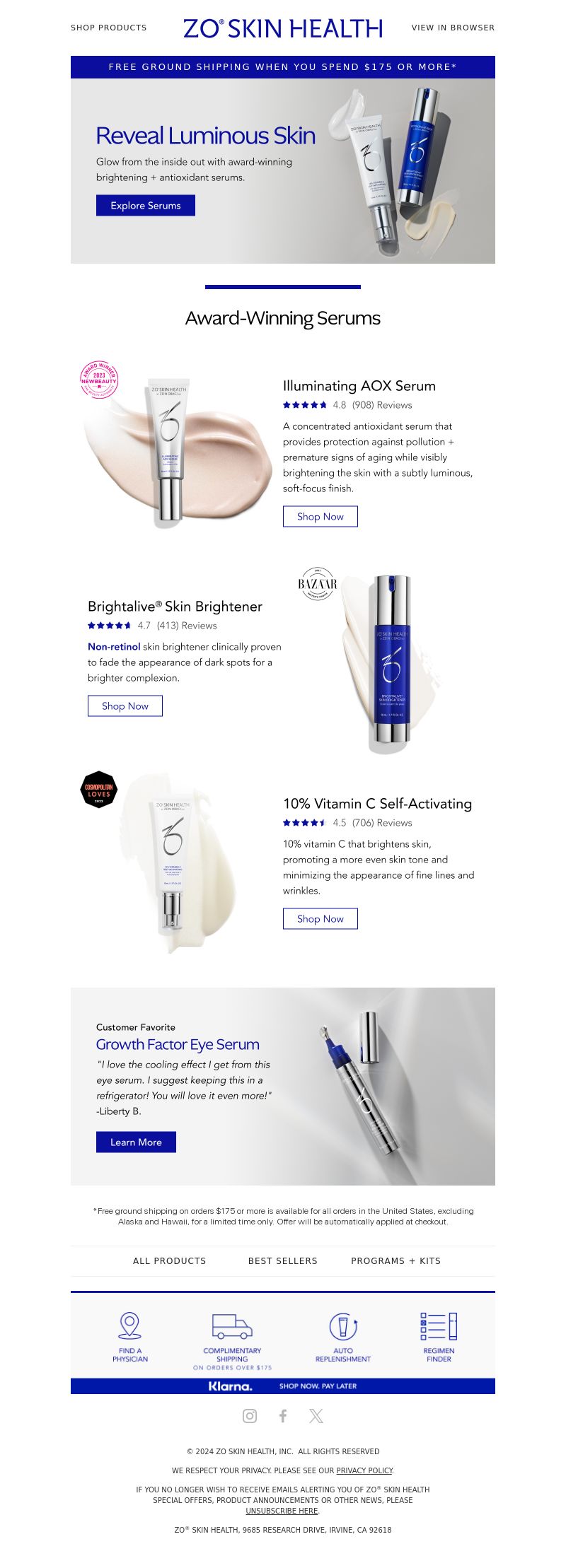Open the Facebook social icon
566x1568 pixels.
283,1415
